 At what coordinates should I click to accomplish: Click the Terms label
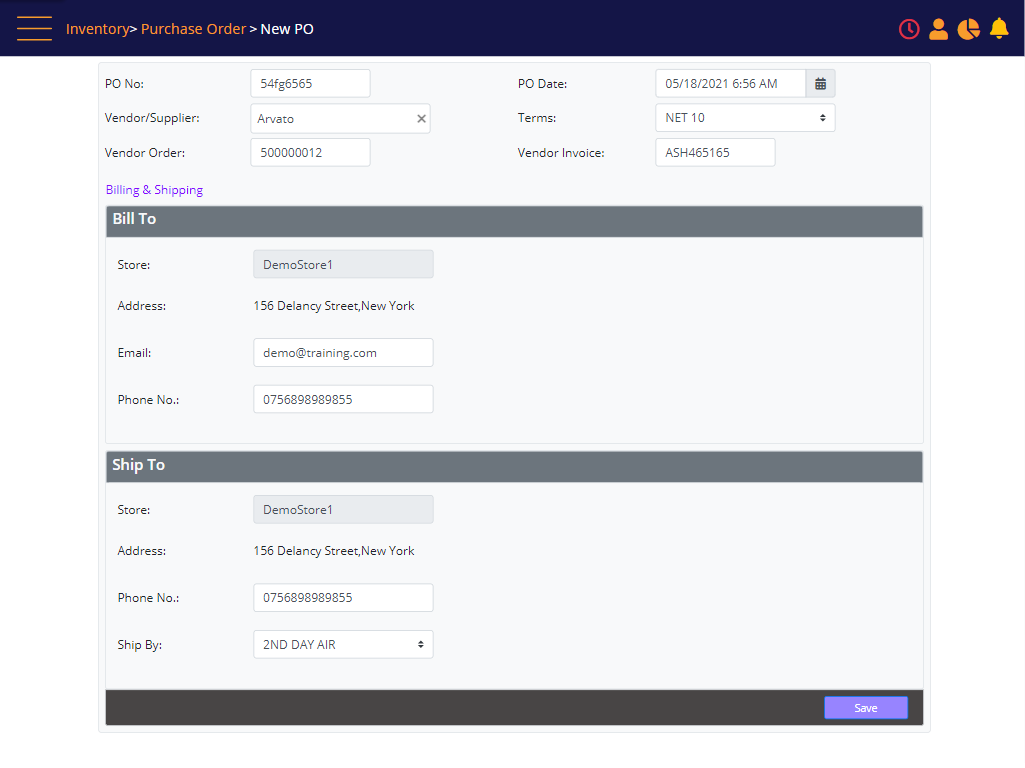pyautogui.click(x=537, y=118)
